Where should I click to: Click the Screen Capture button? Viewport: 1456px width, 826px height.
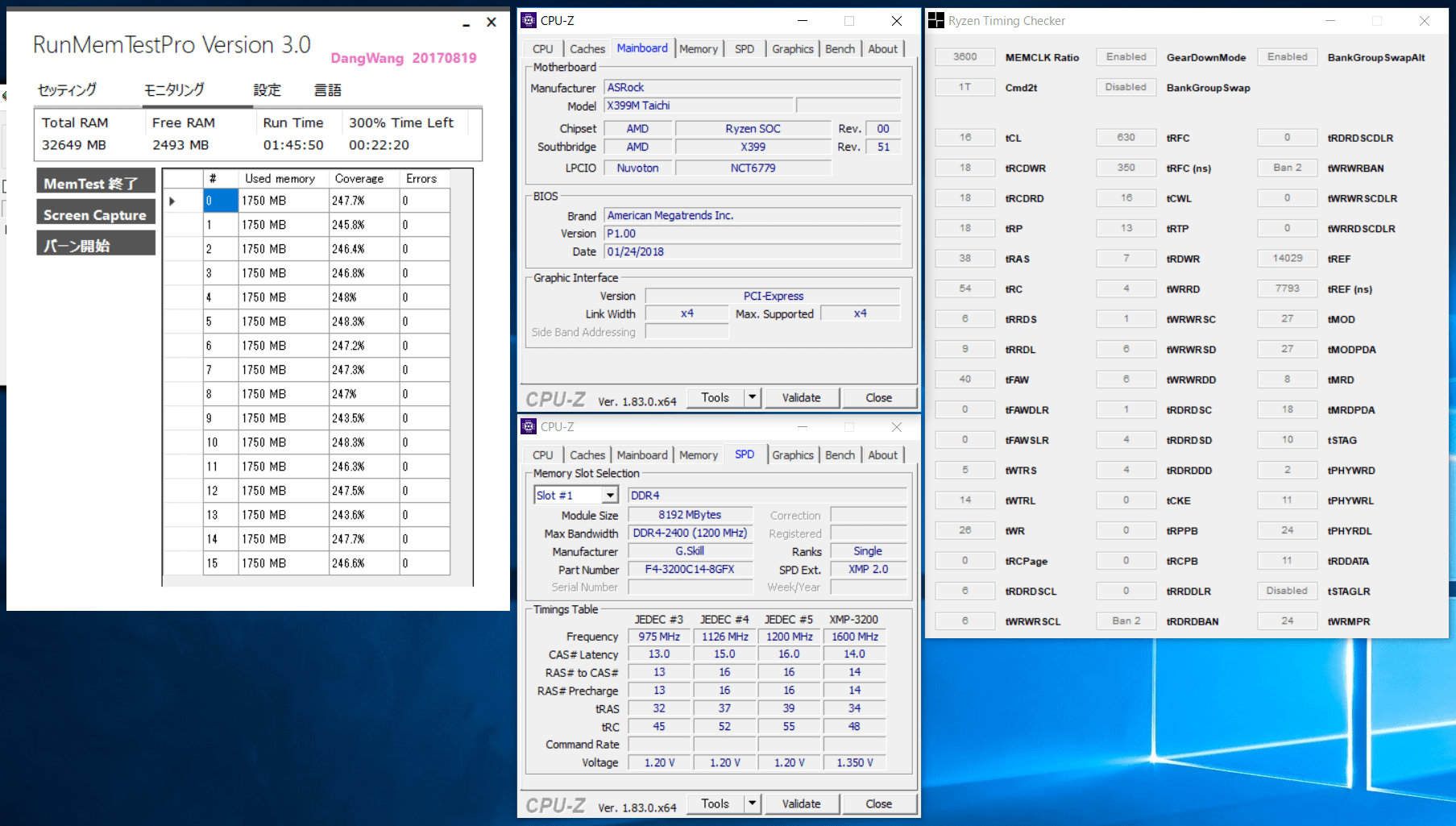click(x=96, y=214)
